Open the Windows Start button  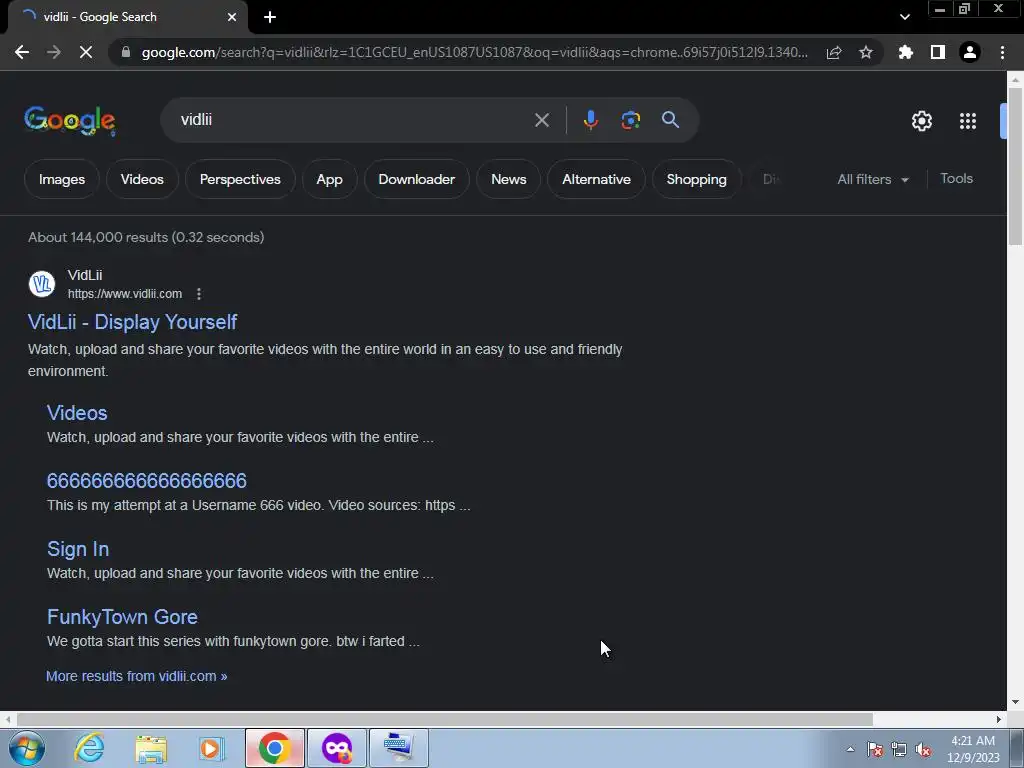click(x=27, y=748)
